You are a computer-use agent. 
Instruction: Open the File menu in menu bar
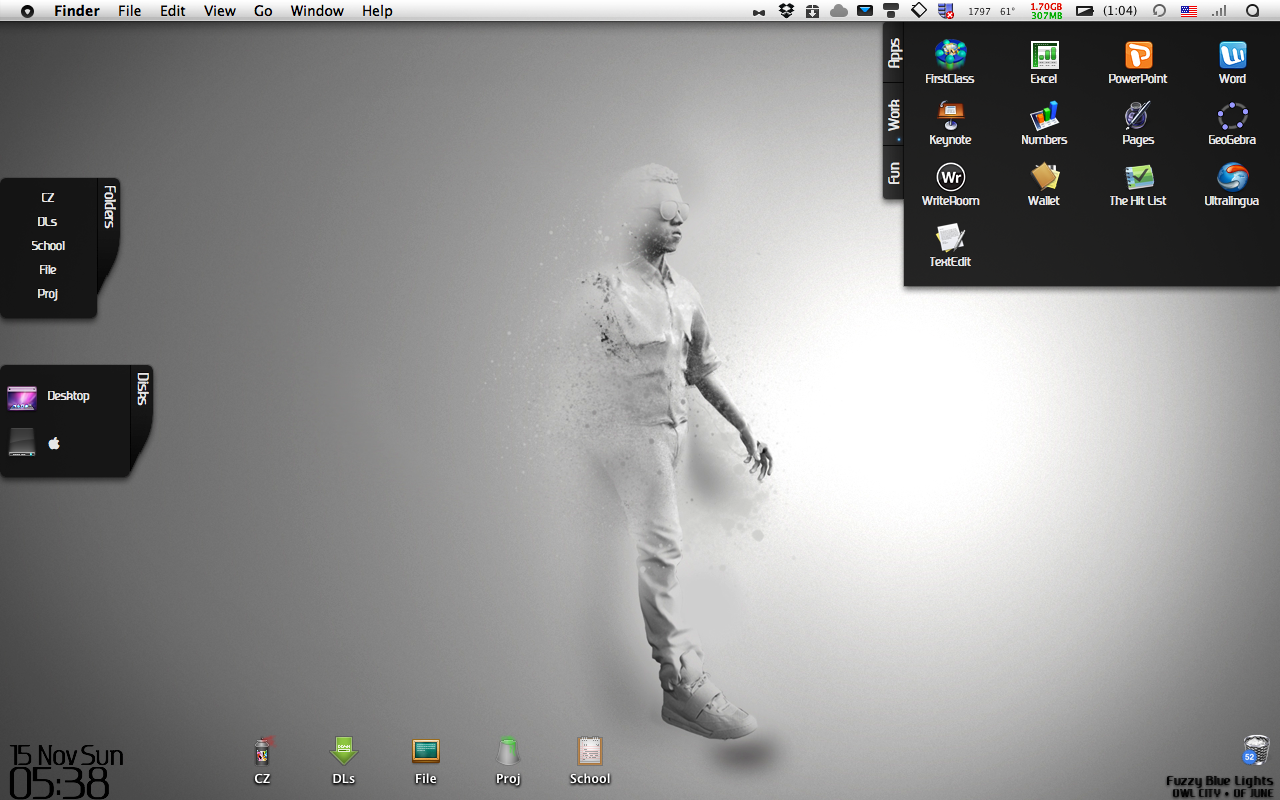129,11
